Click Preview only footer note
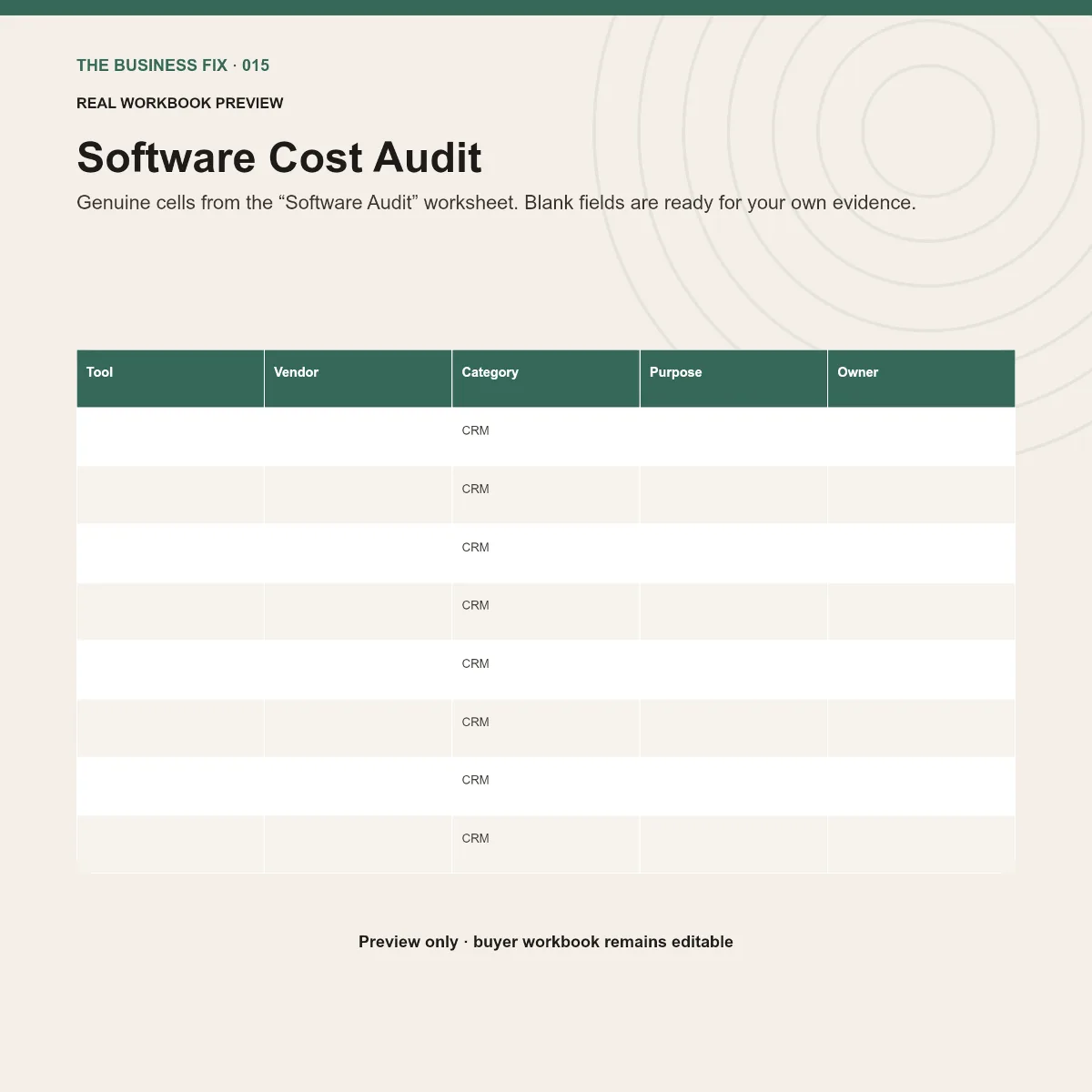This screenshot has width=1092, height=1092. 546,942
